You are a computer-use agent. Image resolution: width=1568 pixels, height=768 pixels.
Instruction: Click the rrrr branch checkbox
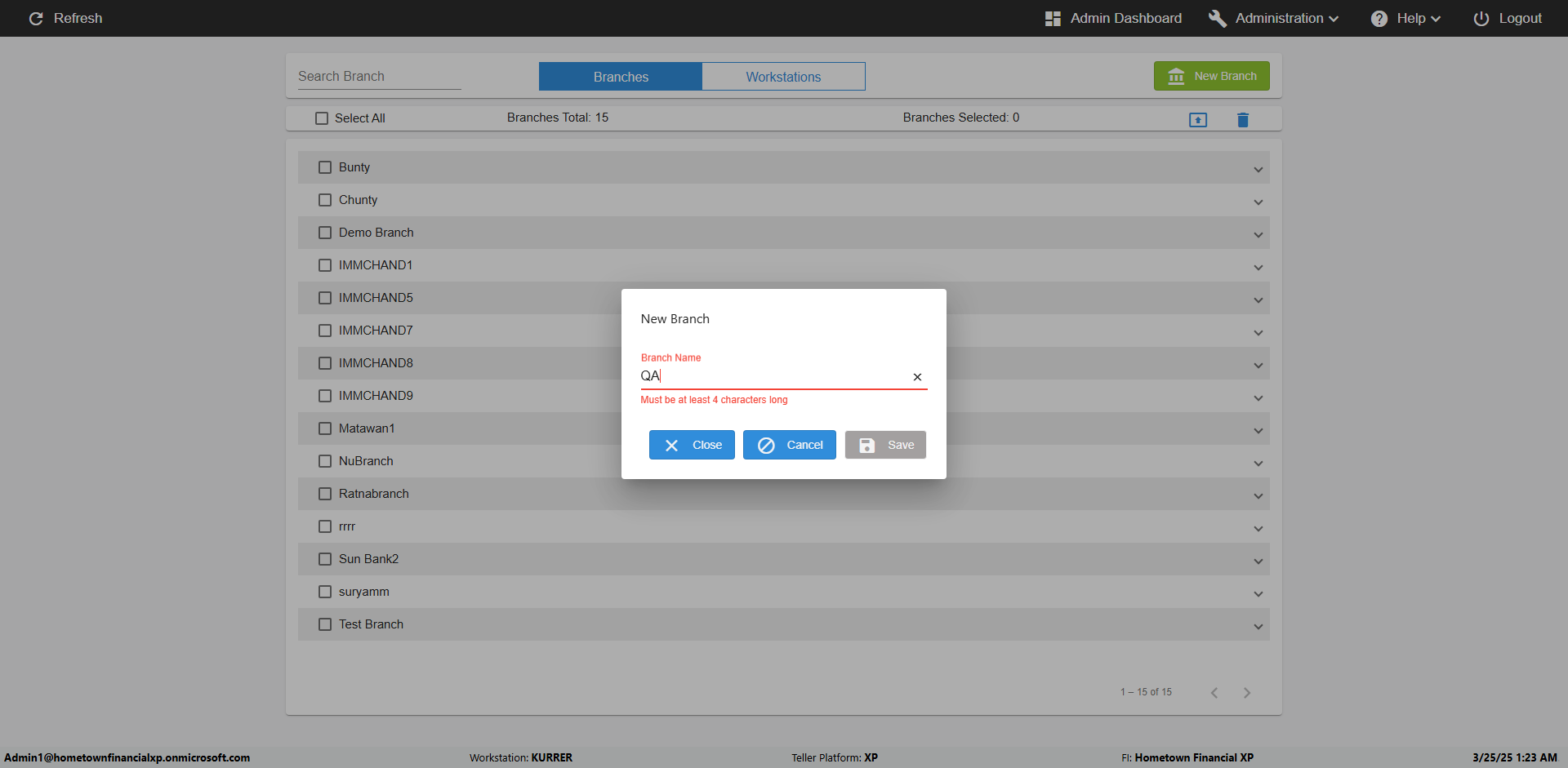(325, 526)
